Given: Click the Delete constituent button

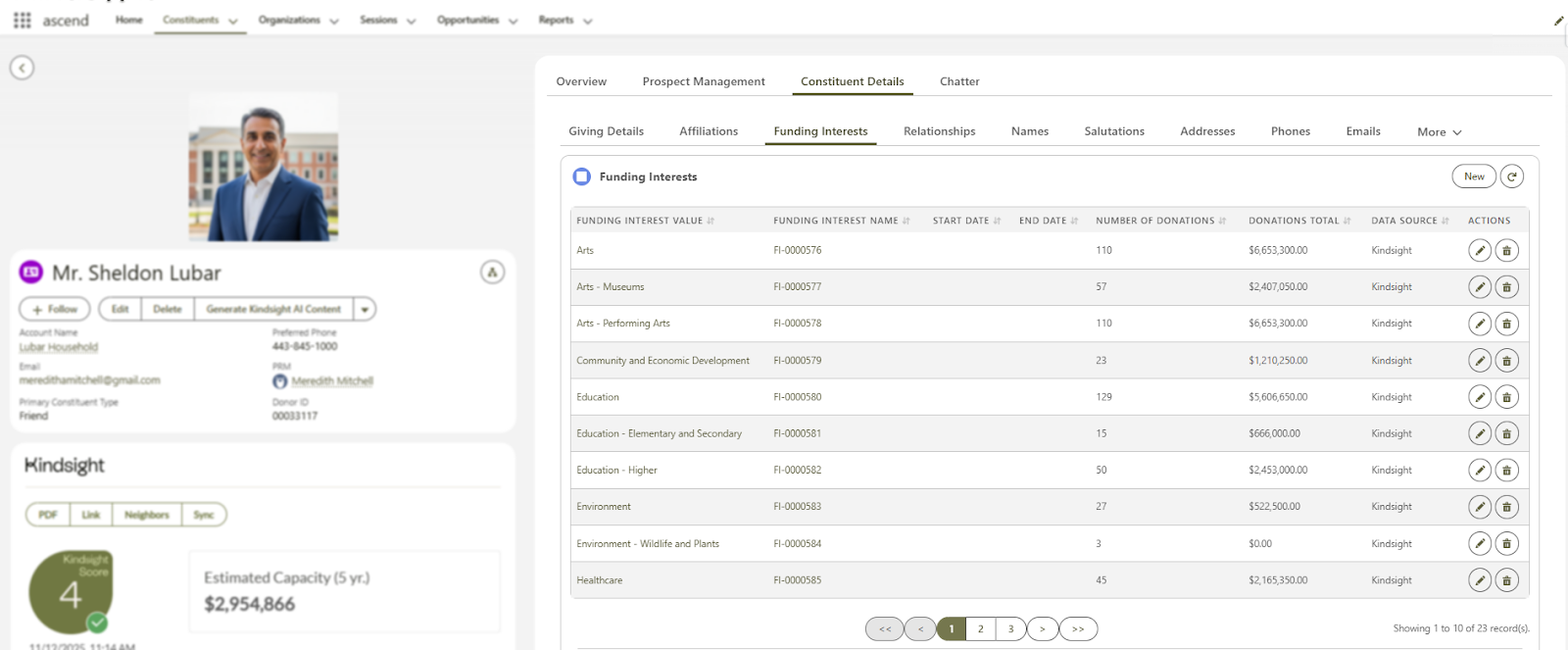Looking at the screenshot, I should (x=168, y=309).
